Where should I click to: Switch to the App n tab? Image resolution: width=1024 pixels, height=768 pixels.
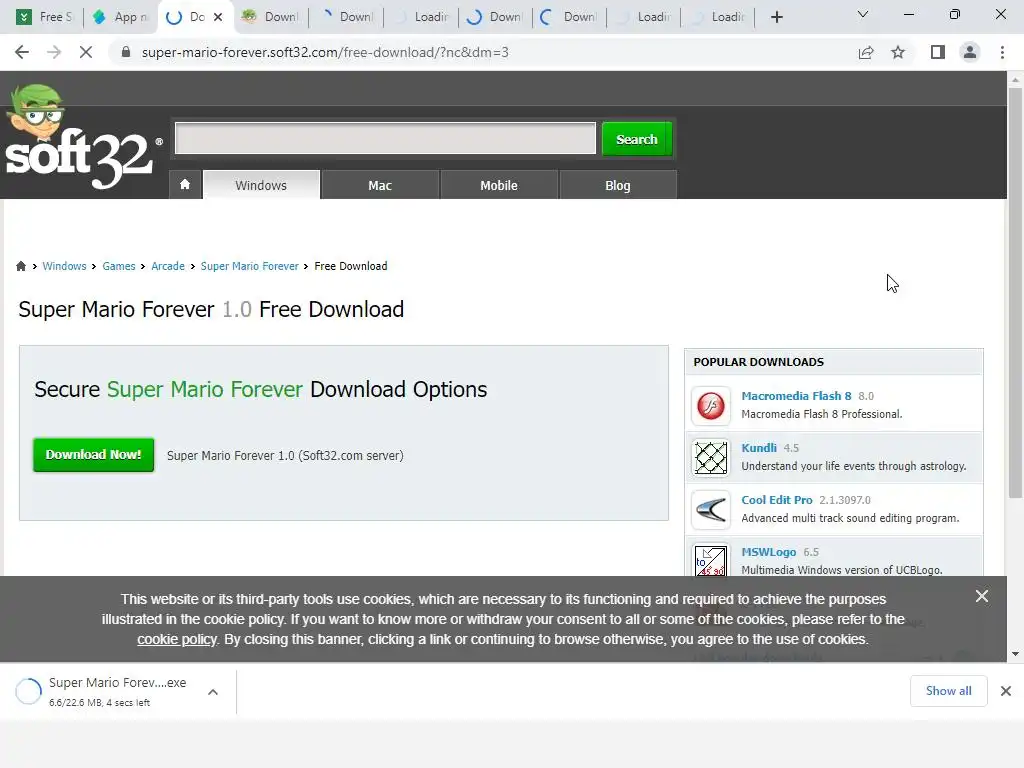[x=121, y=17]
